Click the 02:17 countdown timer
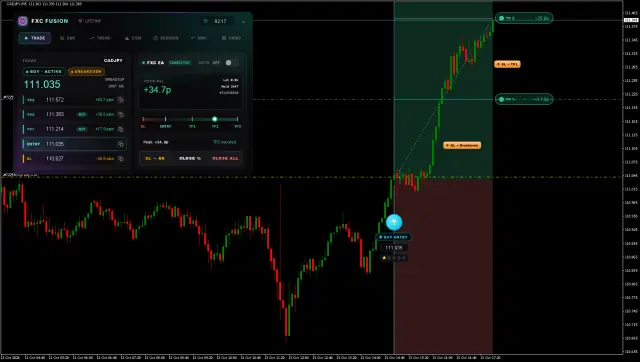The height and width of the screenshot is (362, 640). [x=220, y=21]
